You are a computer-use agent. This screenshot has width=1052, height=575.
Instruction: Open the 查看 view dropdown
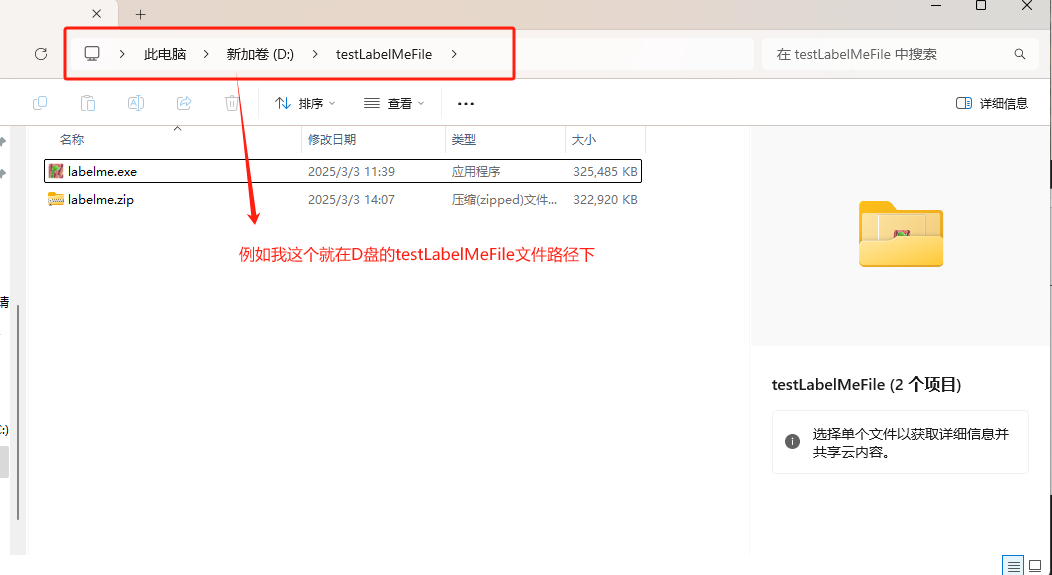click(394, 103)
